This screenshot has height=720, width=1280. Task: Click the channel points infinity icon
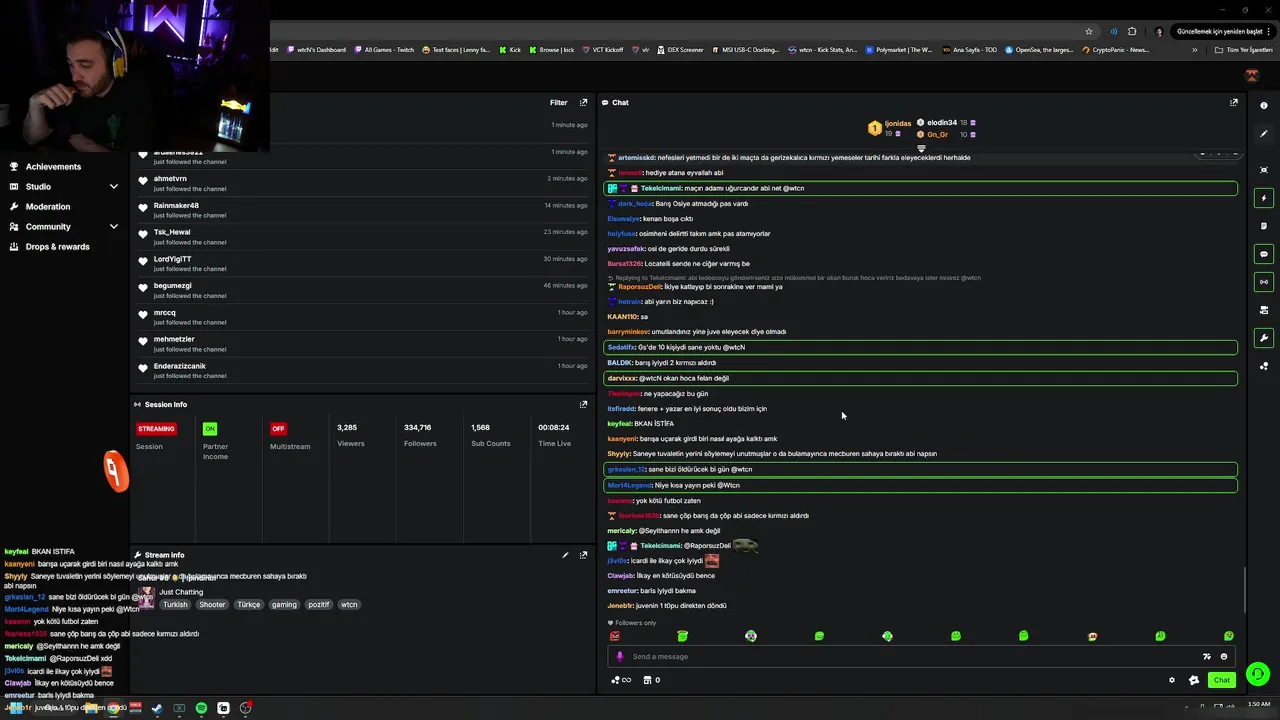click(x=621, y=680)
